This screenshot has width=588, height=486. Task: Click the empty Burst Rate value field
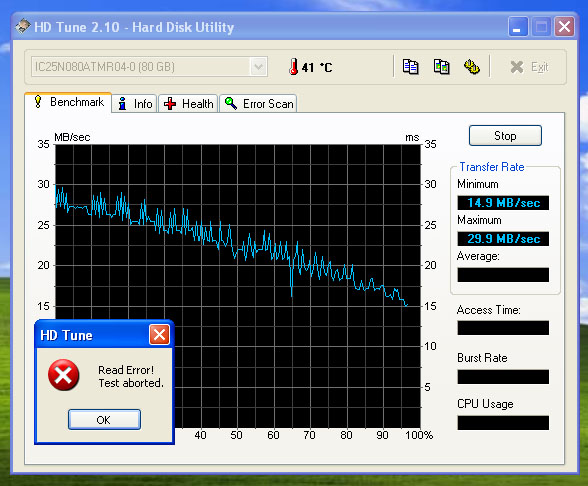(503, 377)
